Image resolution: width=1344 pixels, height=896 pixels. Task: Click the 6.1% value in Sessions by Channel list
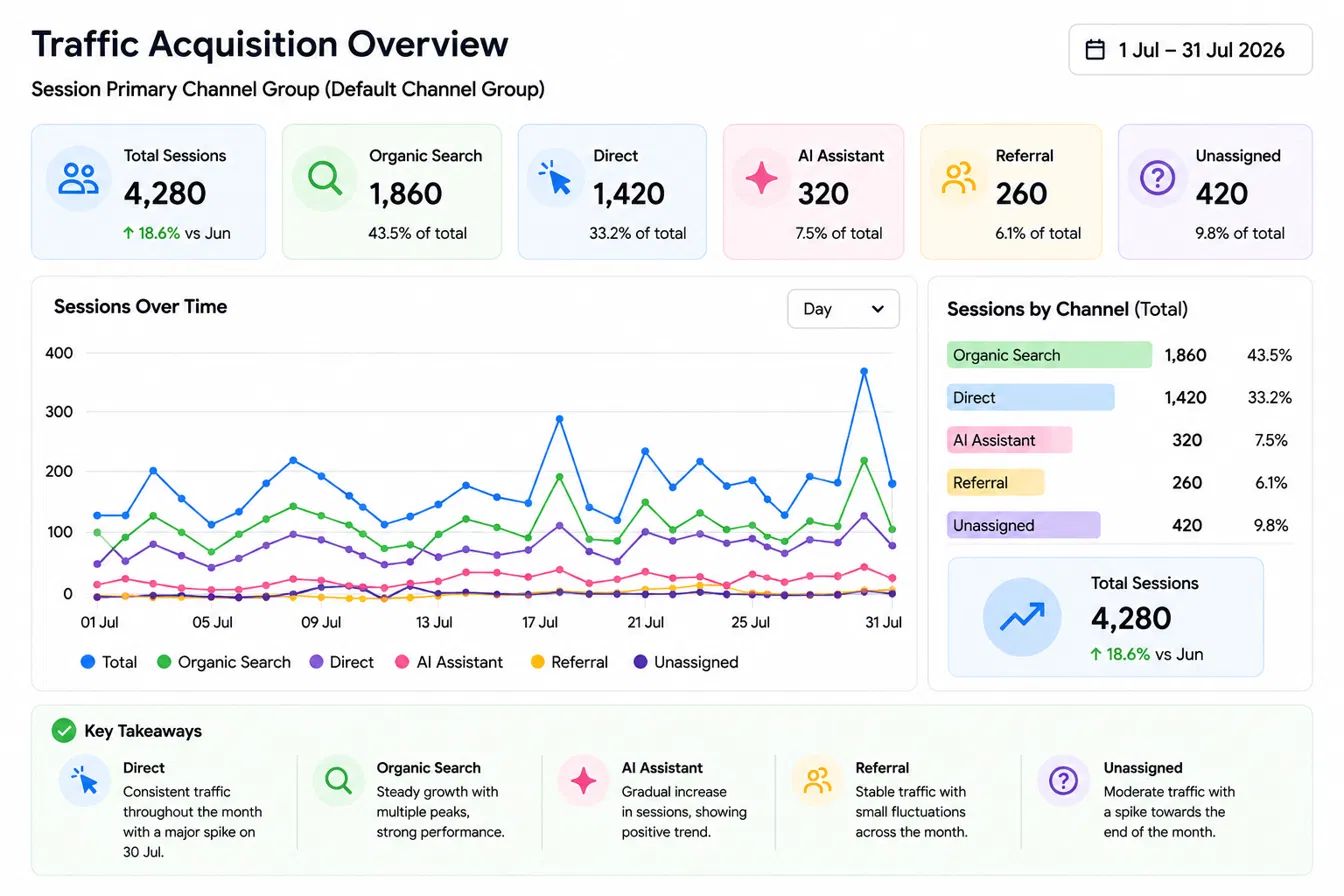pos(1271,483)
